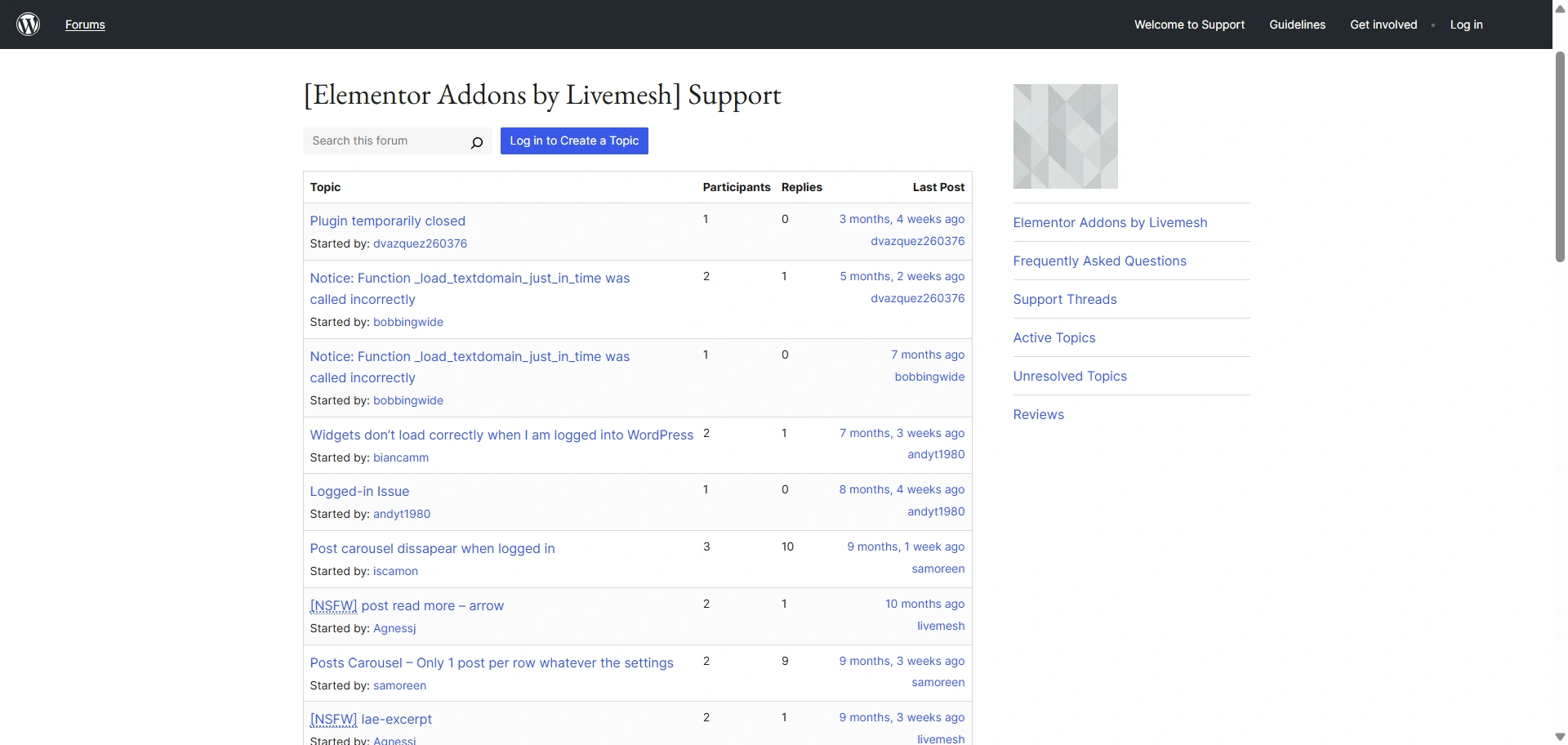Open the Logged-in Issue topic
Viewport: 1568px width, 745px height.
click(x=359, y=491)
